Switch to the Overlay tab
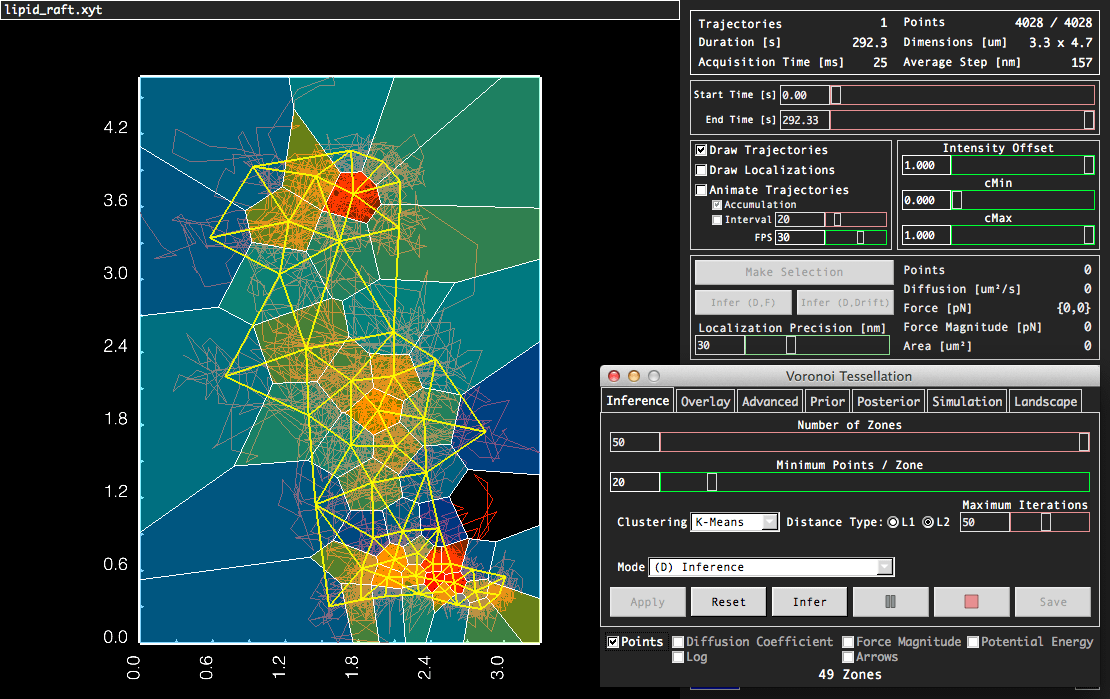Image resolution: width=1110 pixels, height=699 pixels. point(705,401)
